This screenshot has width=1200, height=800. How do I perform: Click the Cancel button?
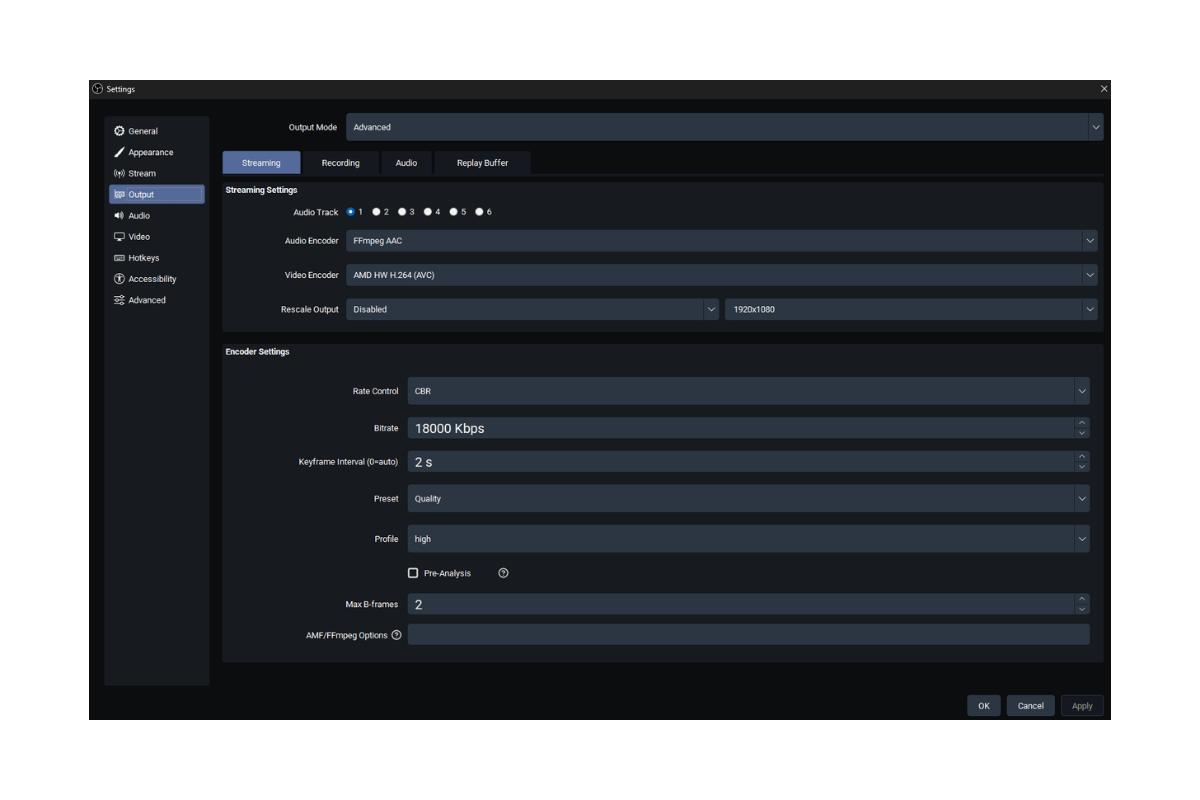point(1031,706)
